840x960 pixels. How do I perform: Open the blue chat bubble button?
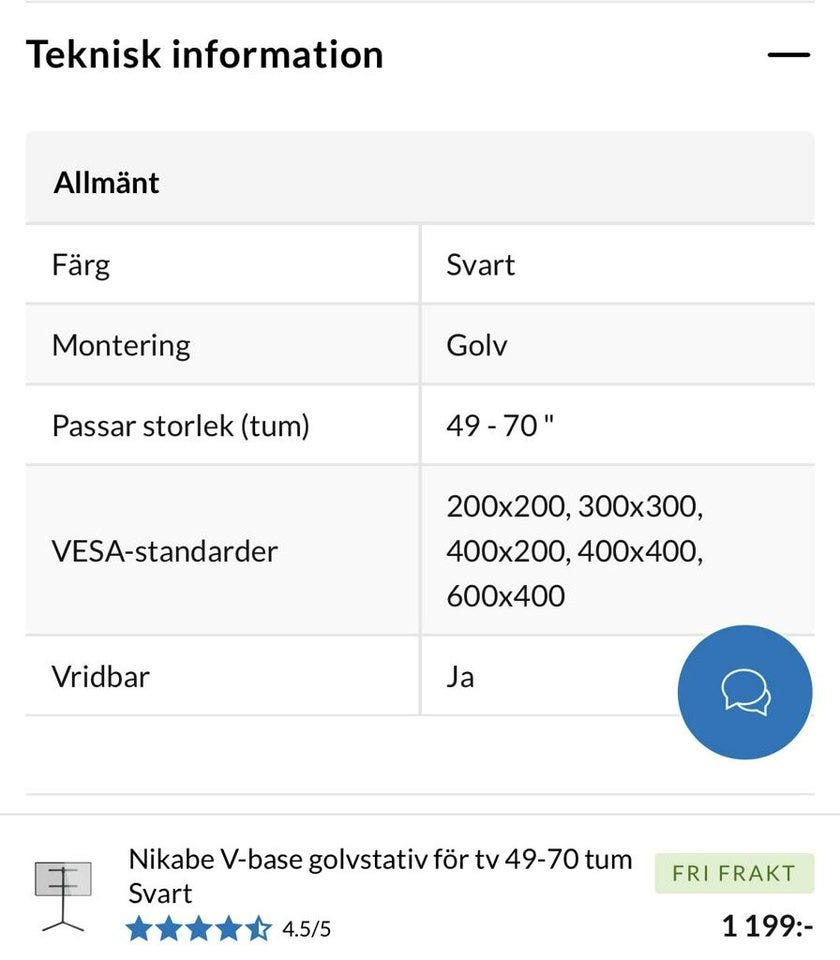click(745, 692)
